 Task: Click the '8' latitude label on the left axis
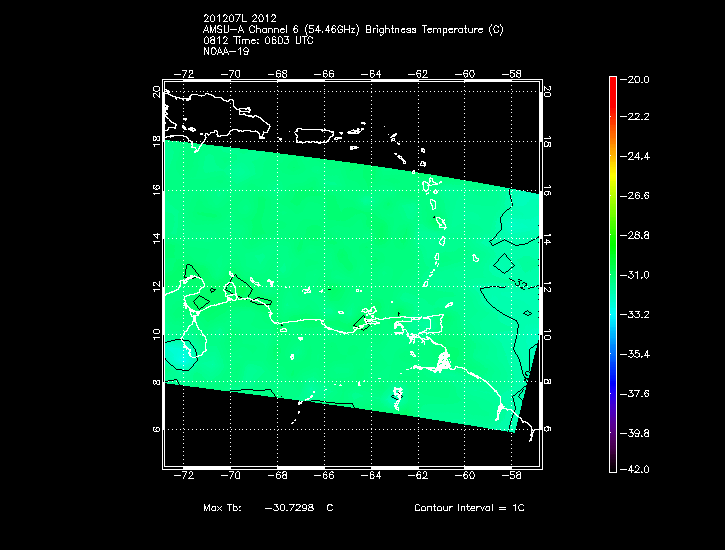click(x=156, y=382)
